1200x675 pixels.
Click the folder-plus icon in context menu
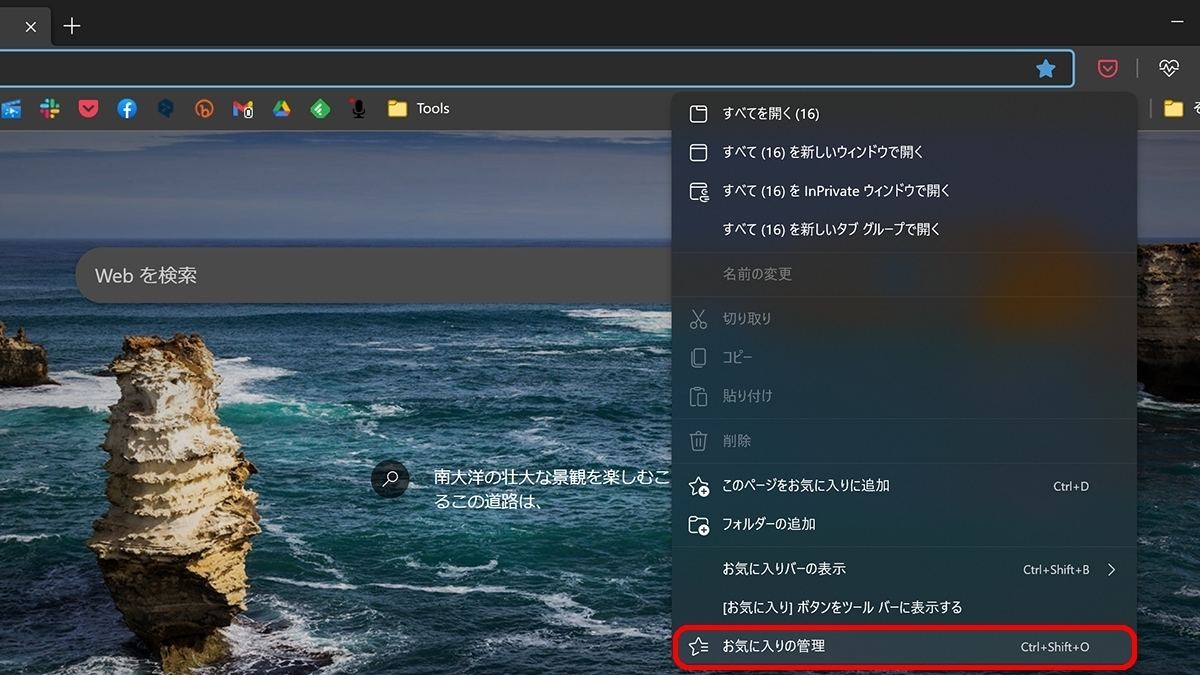(x=699, y=524)
